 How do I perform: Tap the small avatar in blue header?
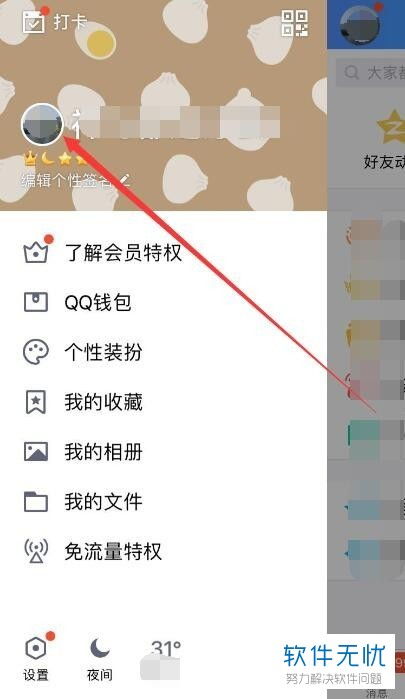(360, 25)
